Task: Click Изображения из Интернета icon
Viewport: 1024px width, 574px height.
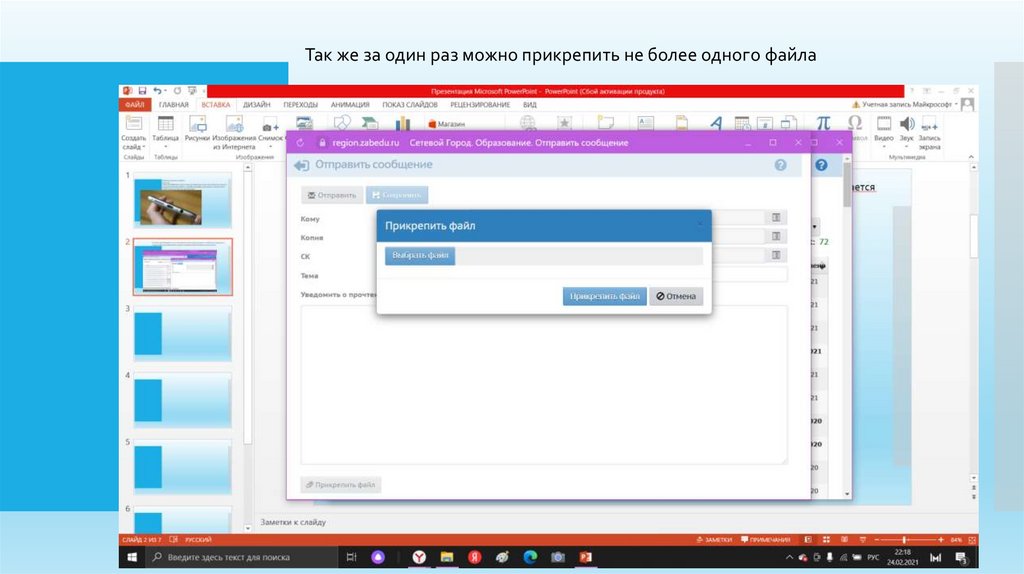Action: pyautogui.click(x=234, y=124)
